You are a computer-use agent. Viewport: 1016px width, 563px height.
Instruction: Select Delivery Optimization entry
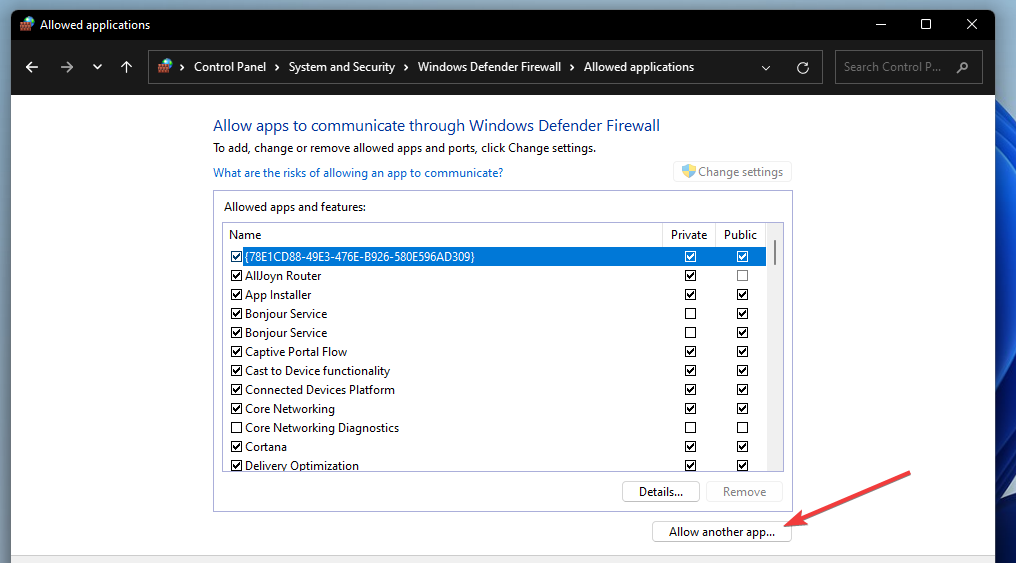302,465
